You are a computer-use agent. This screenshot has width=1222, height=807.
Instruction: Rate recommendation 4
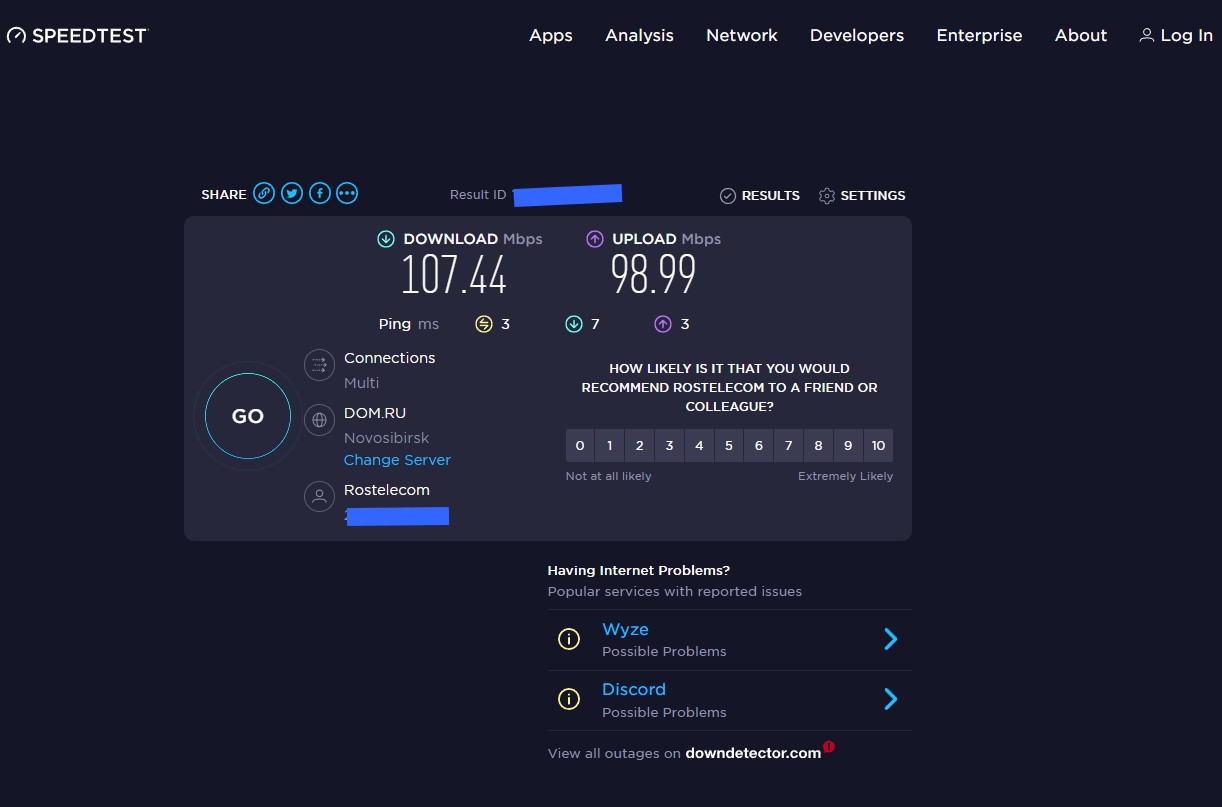[699, 446]
